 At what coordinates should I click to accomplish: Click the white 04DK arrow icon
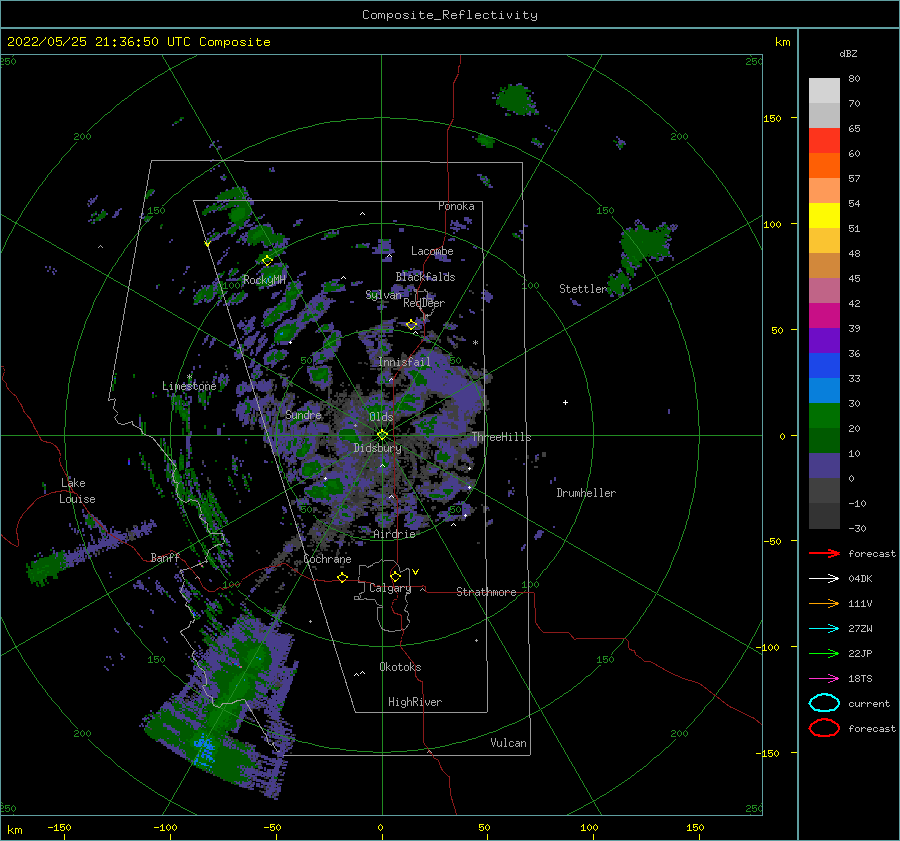tap(824, 579)
